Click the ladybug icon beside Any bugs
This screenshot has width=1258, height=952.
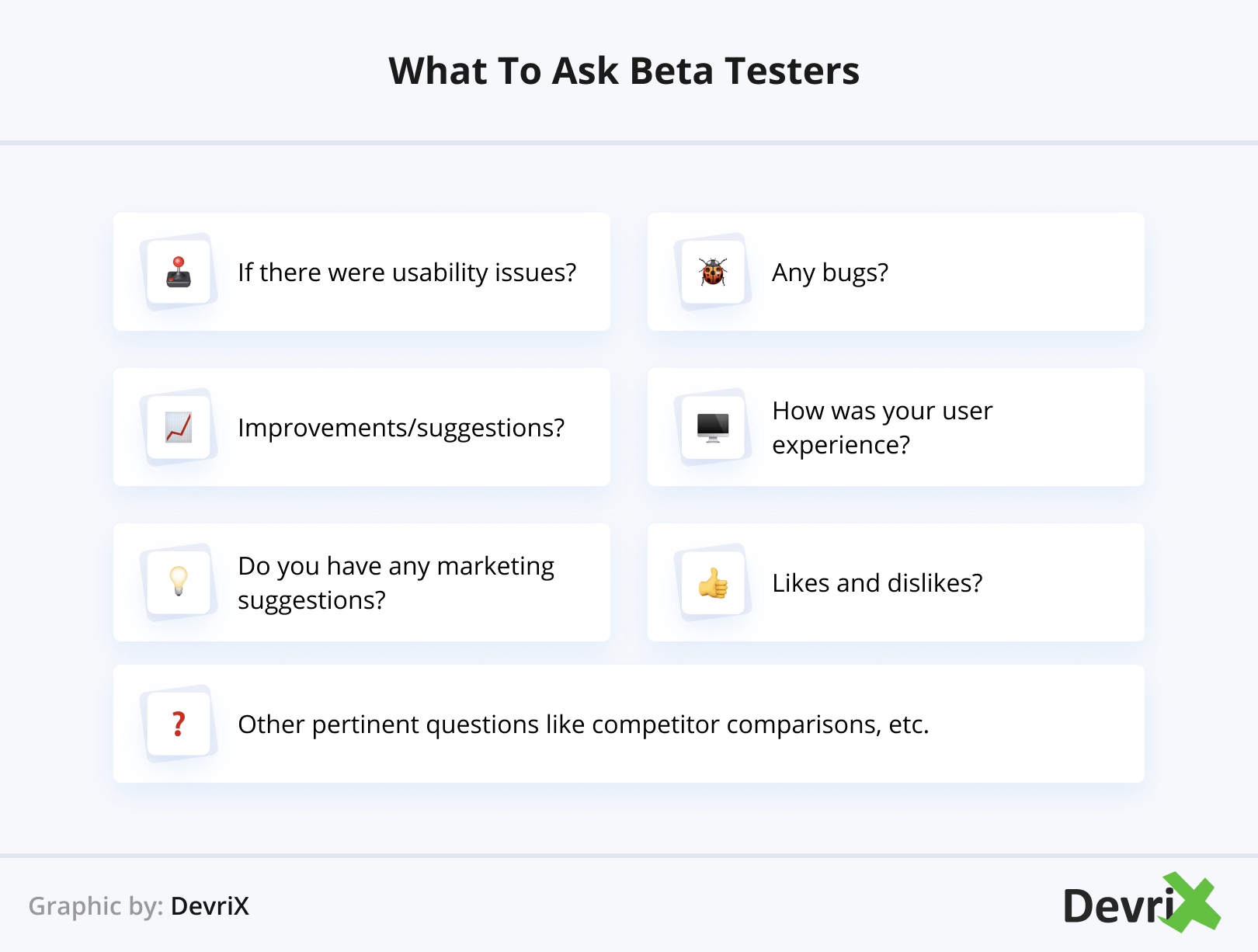point(713,272)
